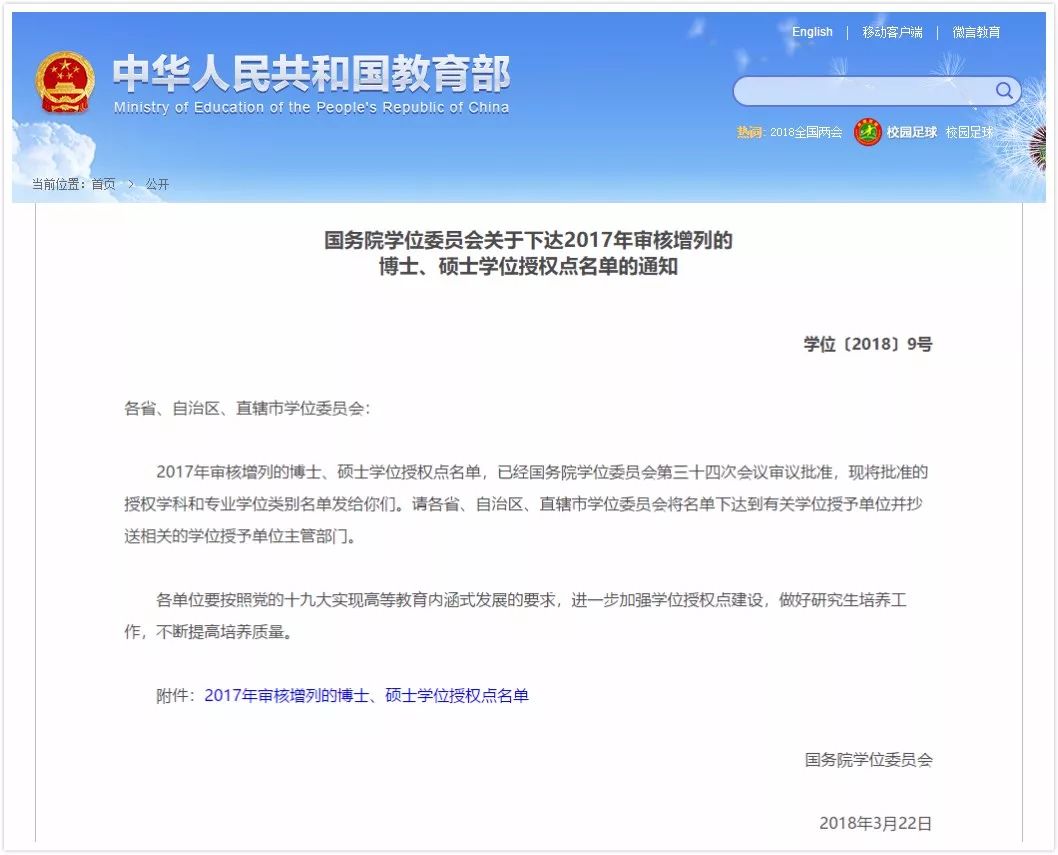Open the 公开 breadcrumb section
Screen dimensions: 1058x855
pos(157,184)
